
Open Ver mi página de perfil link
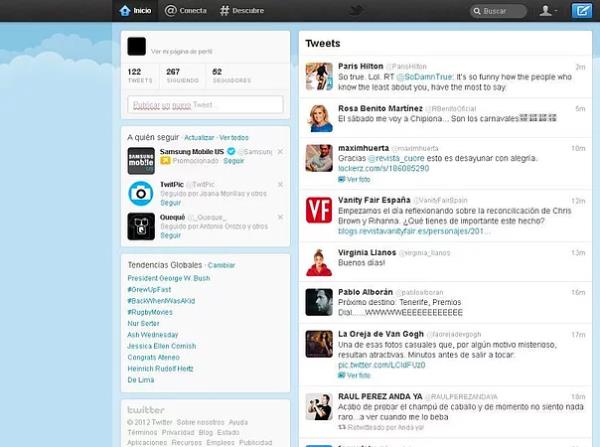[182, 52]
